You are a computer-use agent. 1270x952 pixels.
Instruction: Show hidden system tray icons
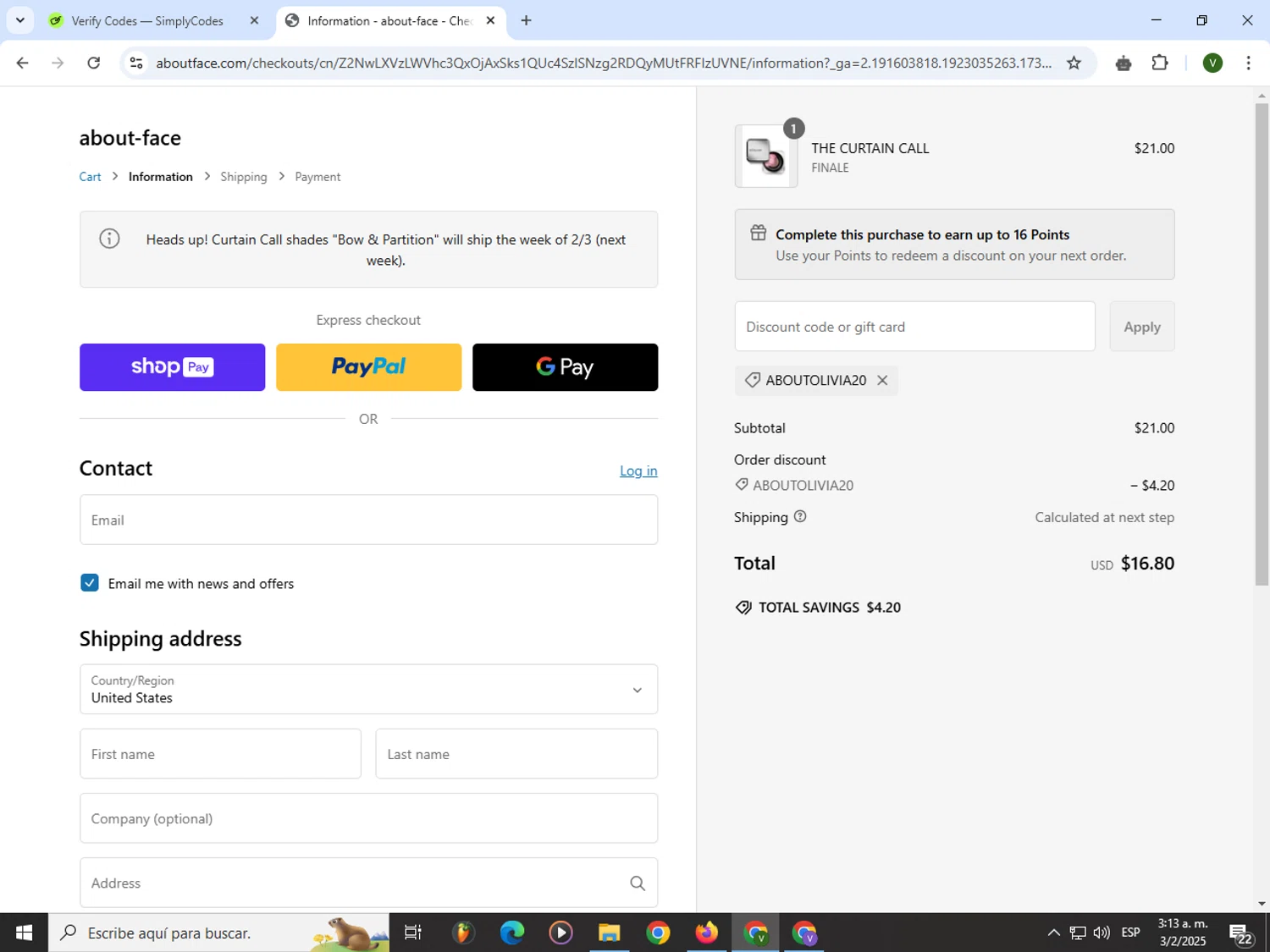tap(1053, 933)
